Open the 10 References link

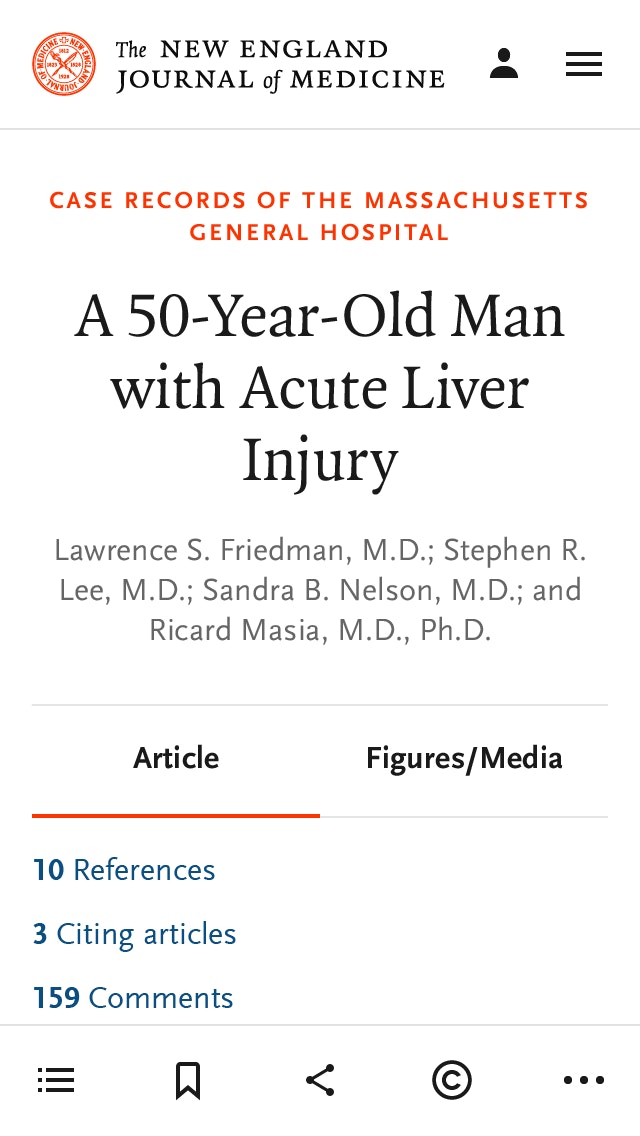point(124,870)
